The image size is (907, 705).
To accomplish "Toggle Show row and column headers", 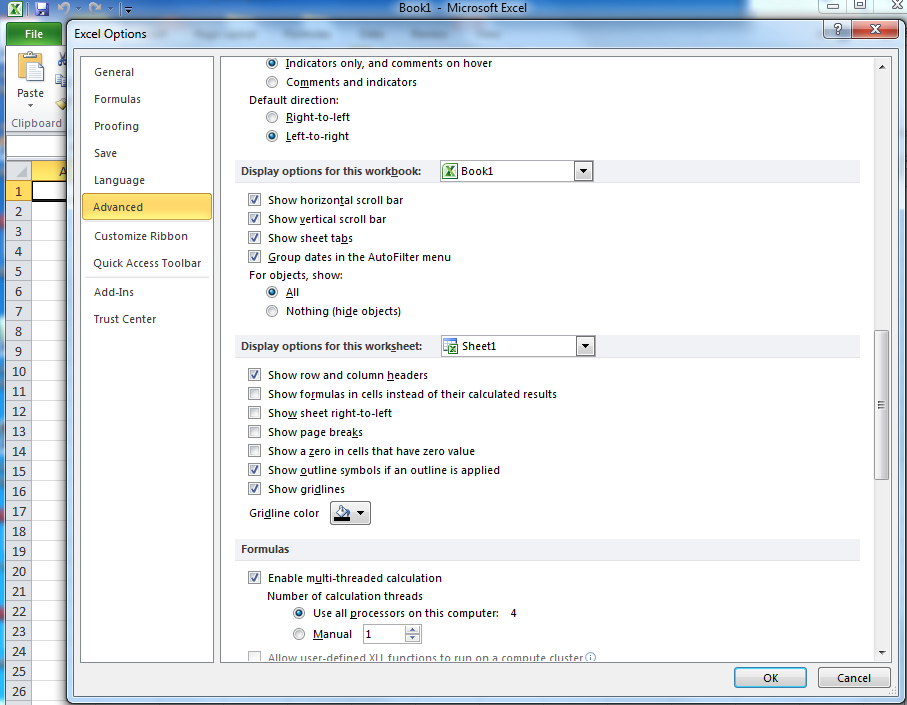I will pyautogui.click(x=255, y=375).
